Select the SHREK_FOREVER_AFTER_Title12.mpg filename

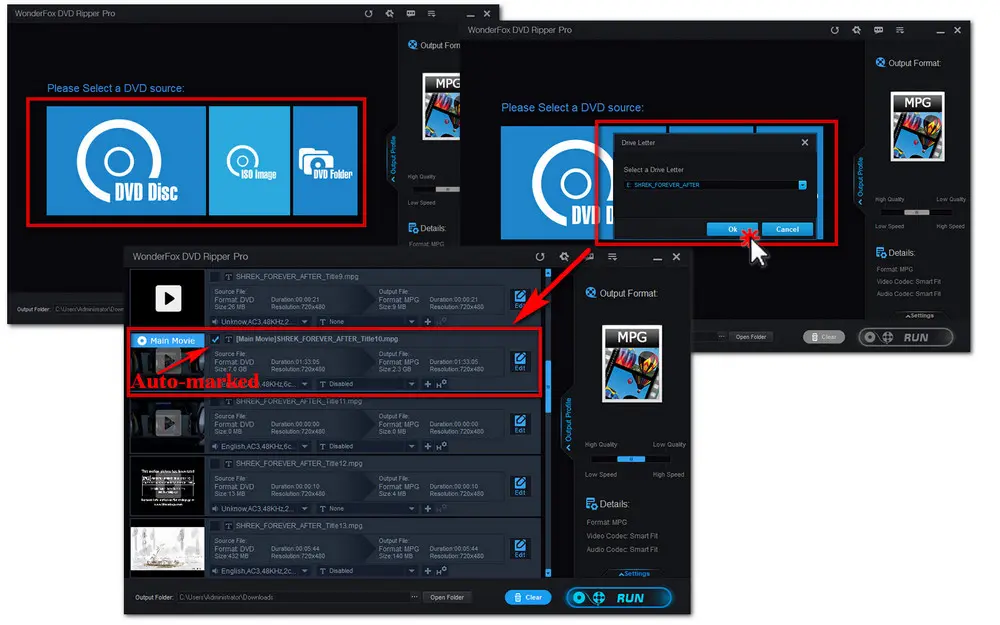click(x=299, y=464)
